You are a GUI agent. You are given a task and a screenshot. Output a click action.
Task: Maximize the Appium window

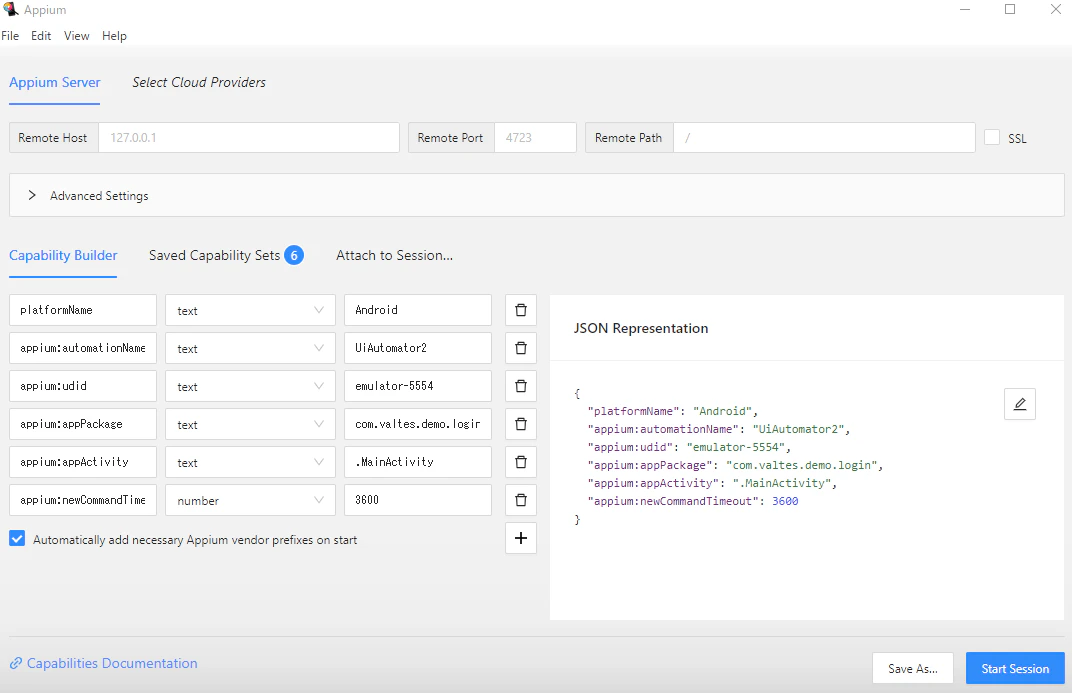1010,10
